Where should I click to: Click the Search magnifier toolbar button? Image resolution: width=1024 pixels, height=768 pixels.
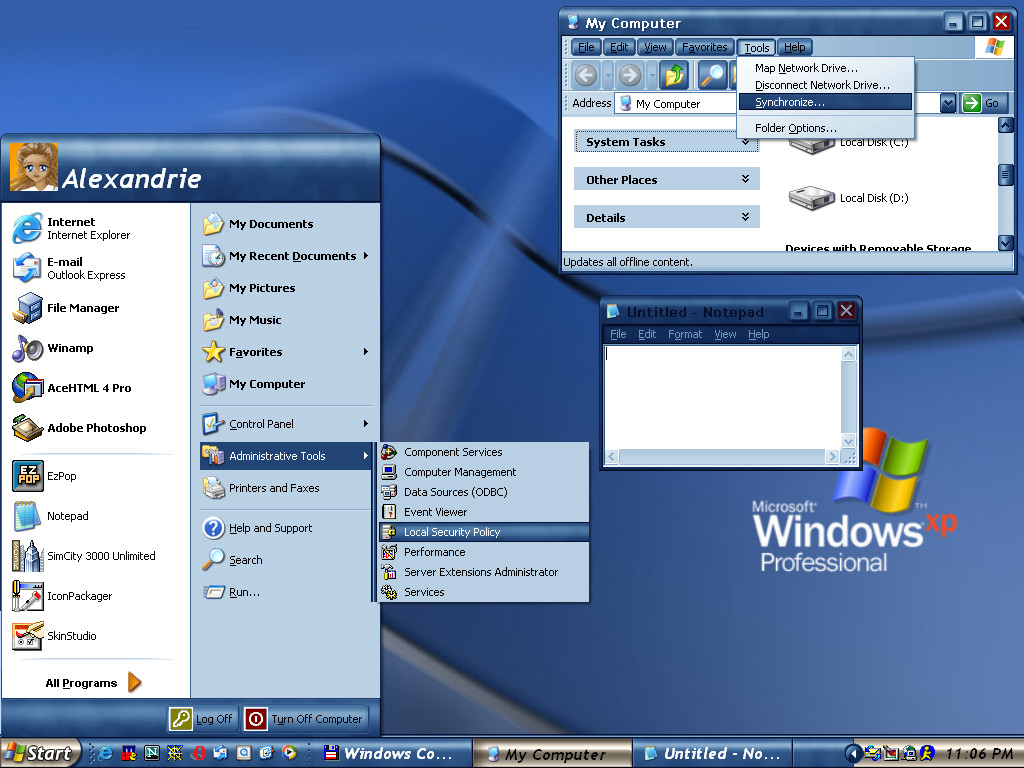(x=712, y=75)
